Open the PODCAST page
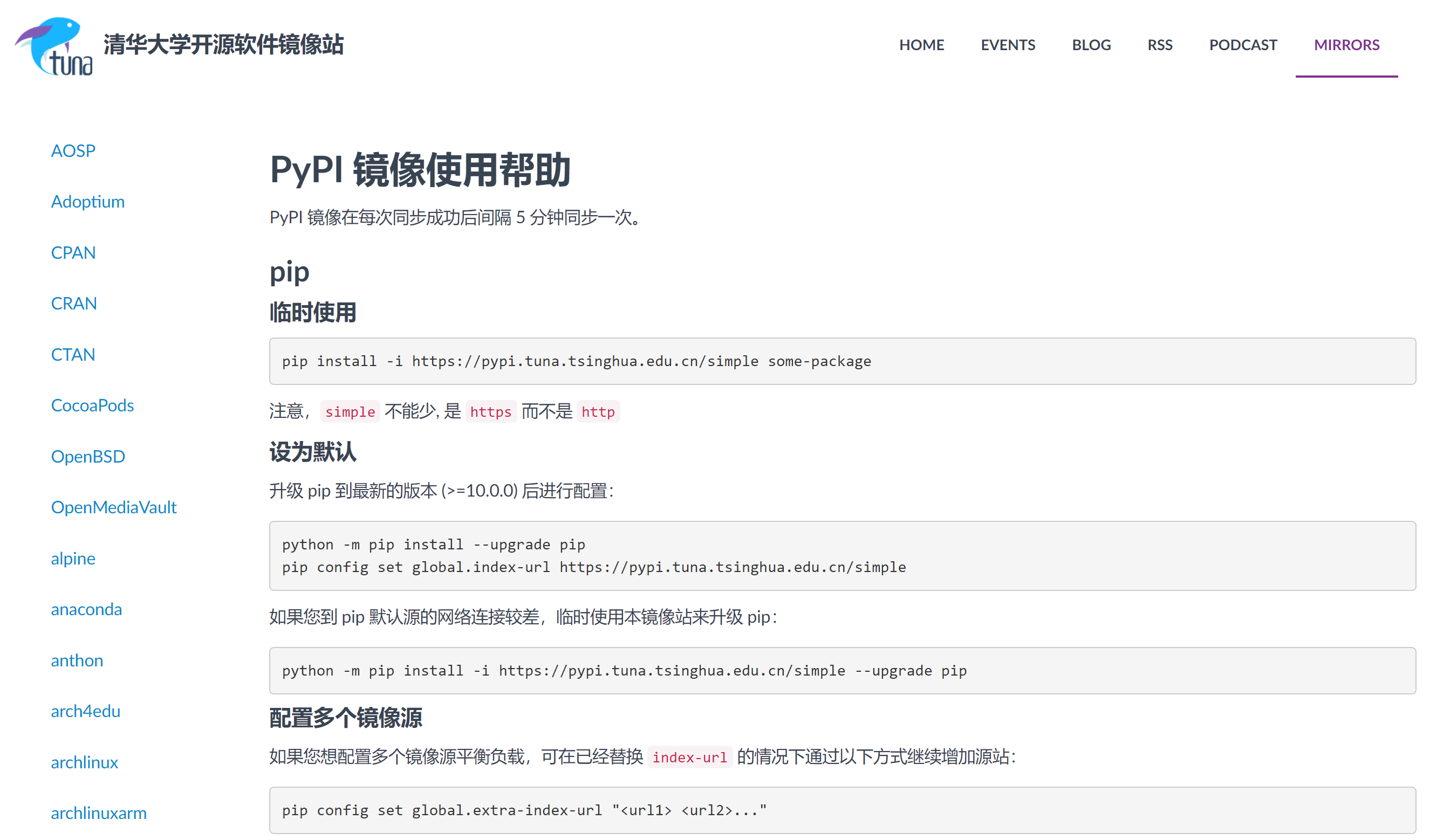This screenshot has width=1450, height=840. 1243,45
